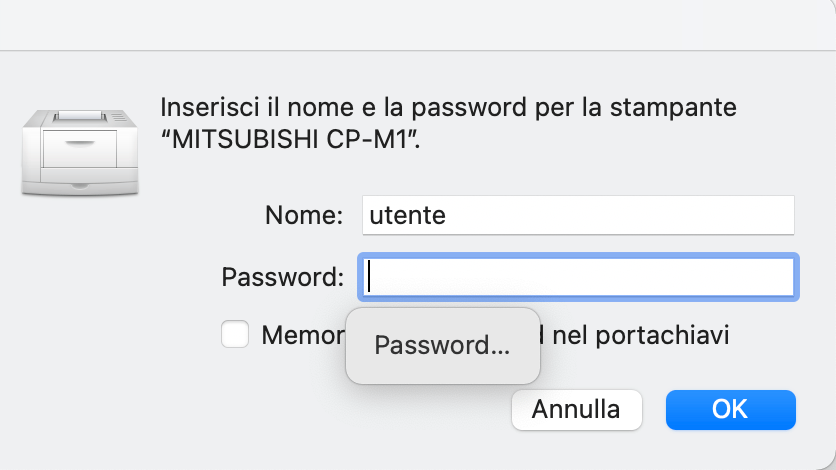The height and width of the screenshot is (470, 836).
Task: Click the dialog's top title bar area
Action: coord(418,22)
